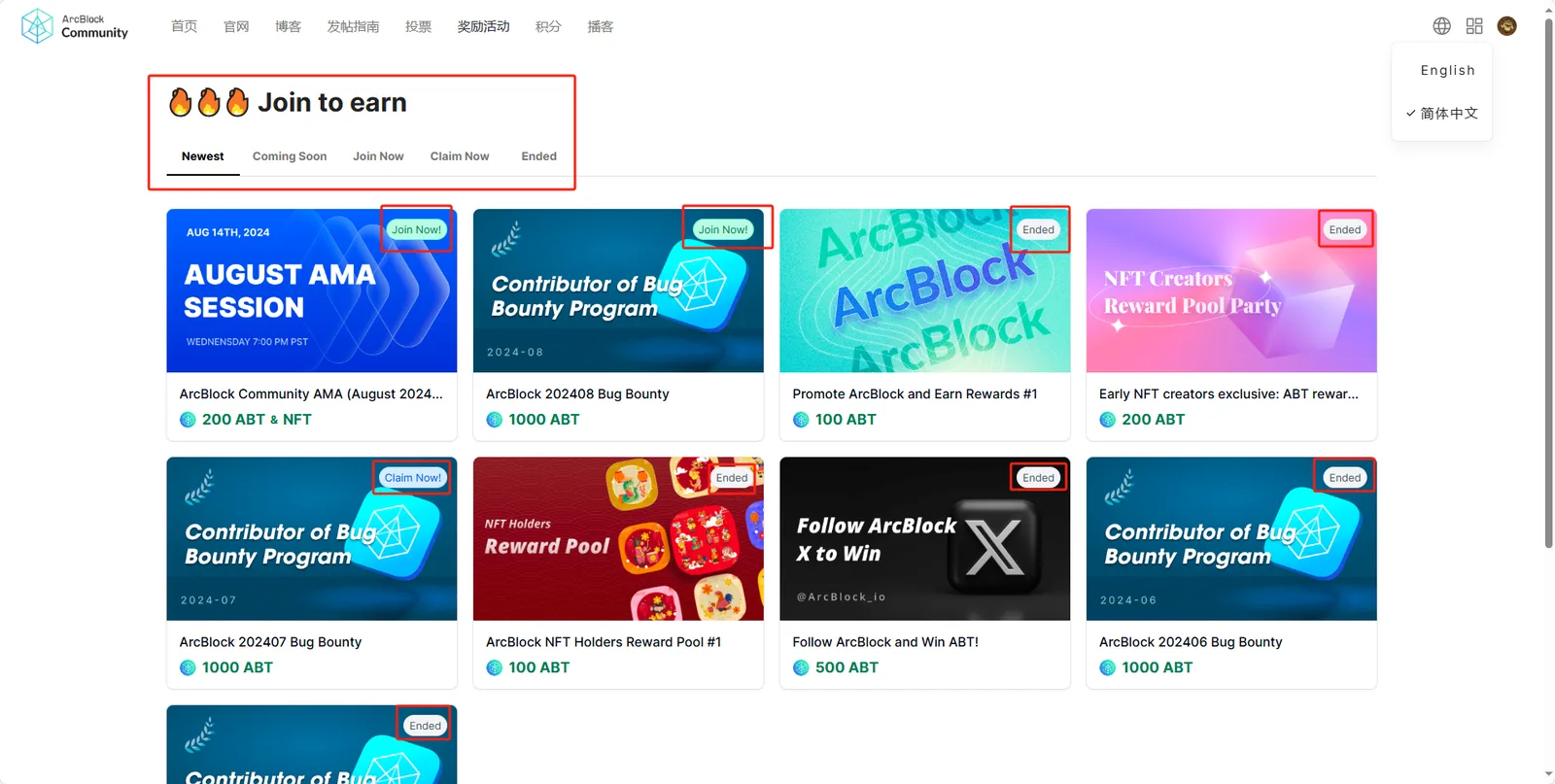Click the scrollbar up arrow
This screenshot has height=784, width=1555.
[x=1548, y=8]
